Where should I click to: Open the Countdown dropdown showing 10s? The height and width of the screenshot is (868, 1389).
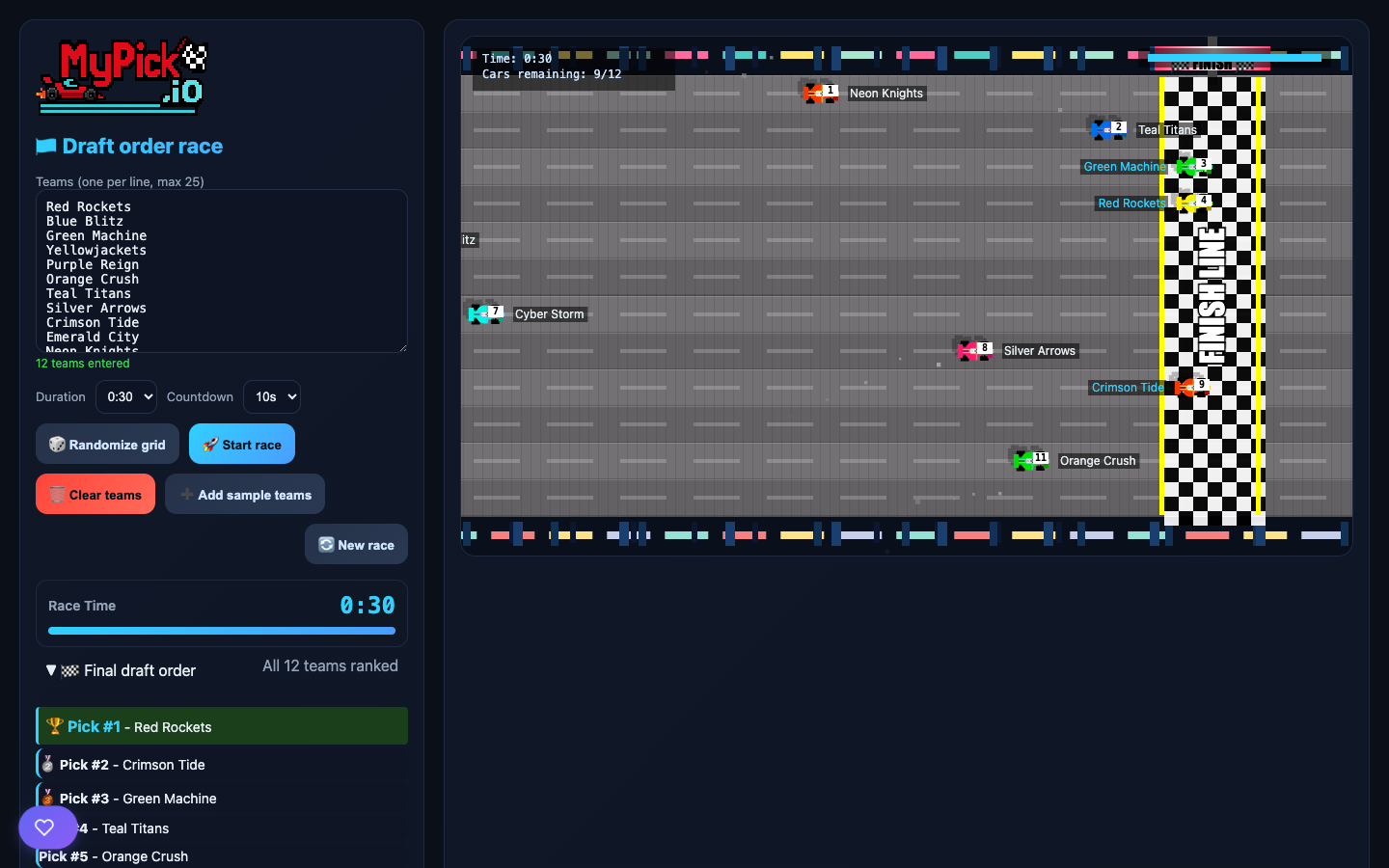[x=271, y=396]
